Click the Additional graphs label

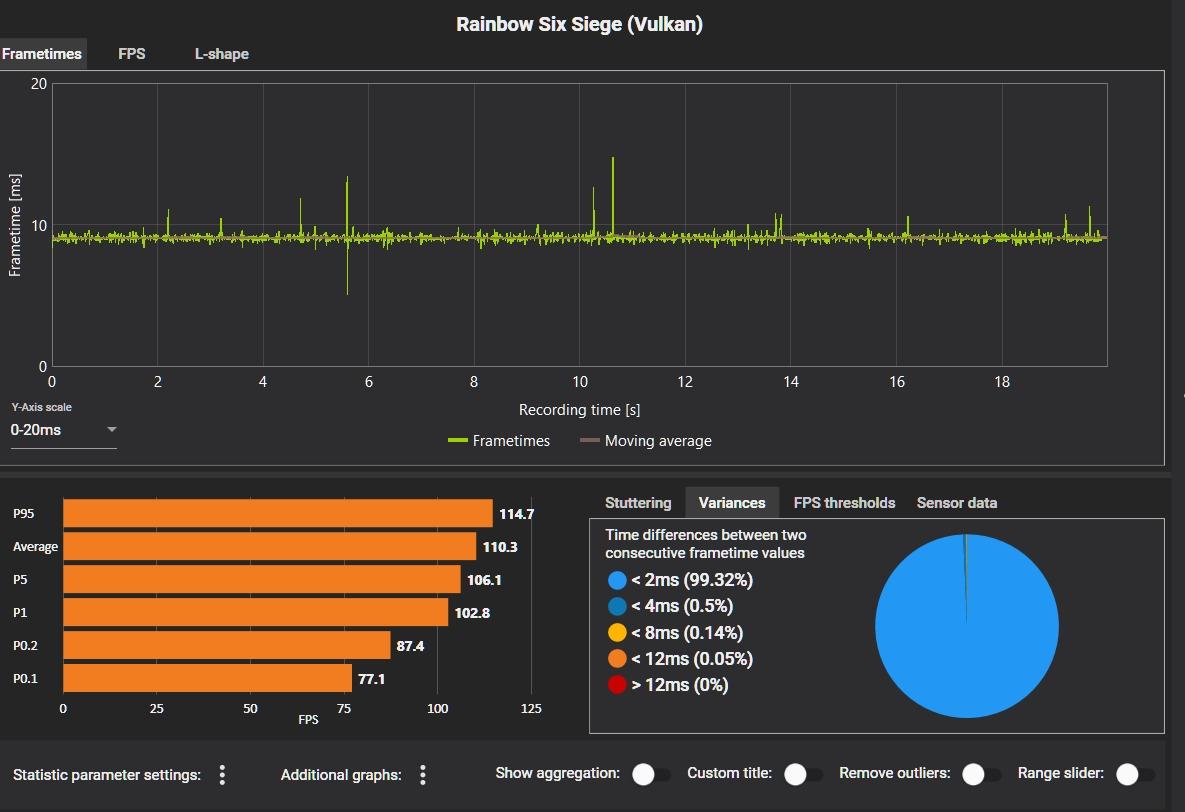click(x=341, y=775)
